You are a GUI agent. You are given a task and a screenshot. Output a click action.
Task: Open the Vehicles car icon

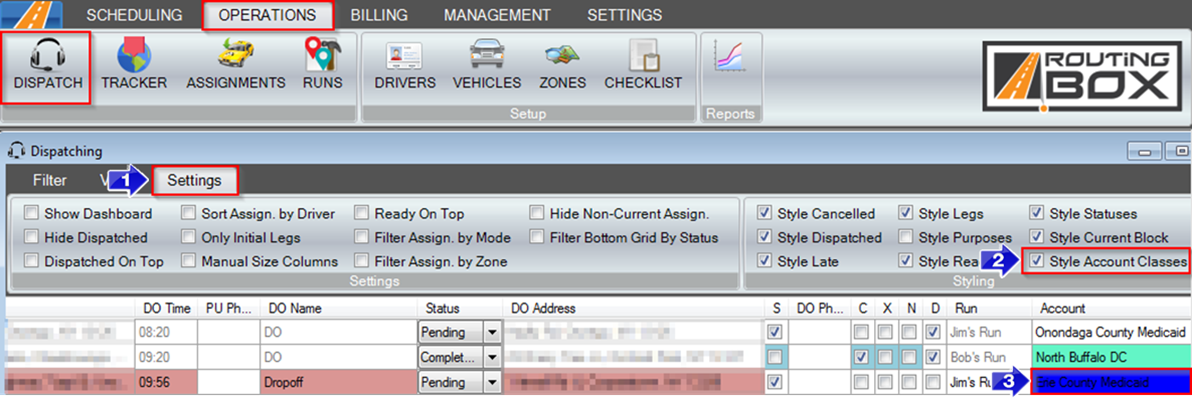(x=487, y=57)
